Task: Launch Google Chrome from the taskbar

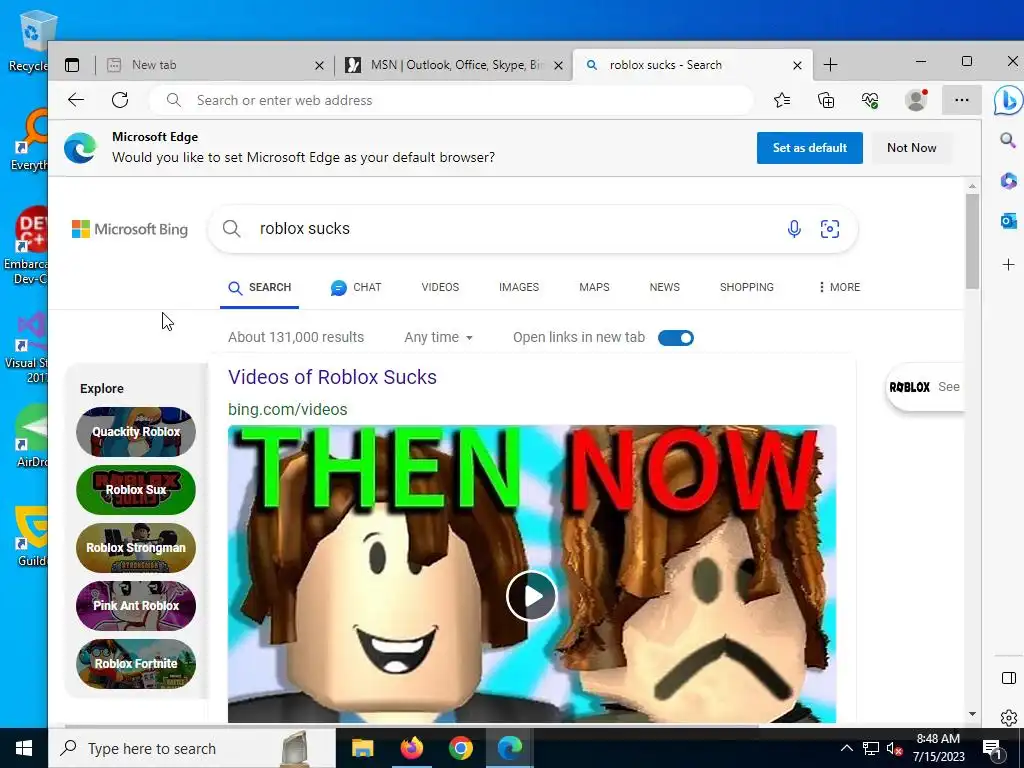Action: point(460,748)
